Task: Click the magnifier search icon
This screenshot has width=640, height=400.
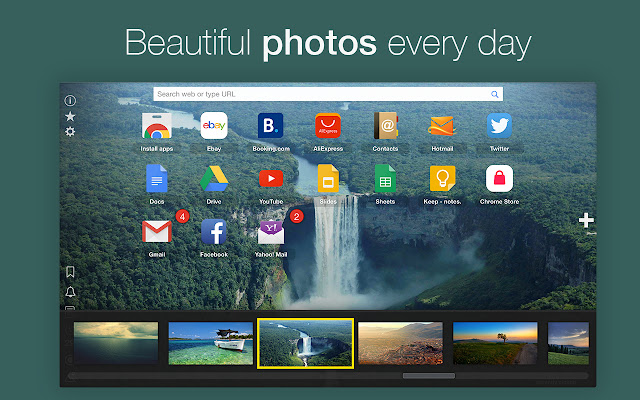Action: [x=495, y=94]
